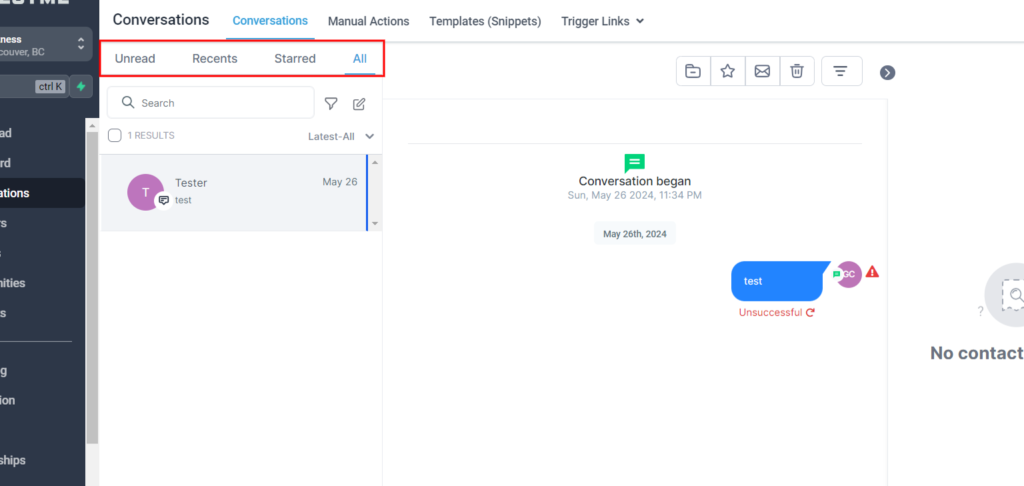The height and width of the screenshot is (486, 1024).
Task: Tick the select-all results checkbox
Action: point(115,136)
